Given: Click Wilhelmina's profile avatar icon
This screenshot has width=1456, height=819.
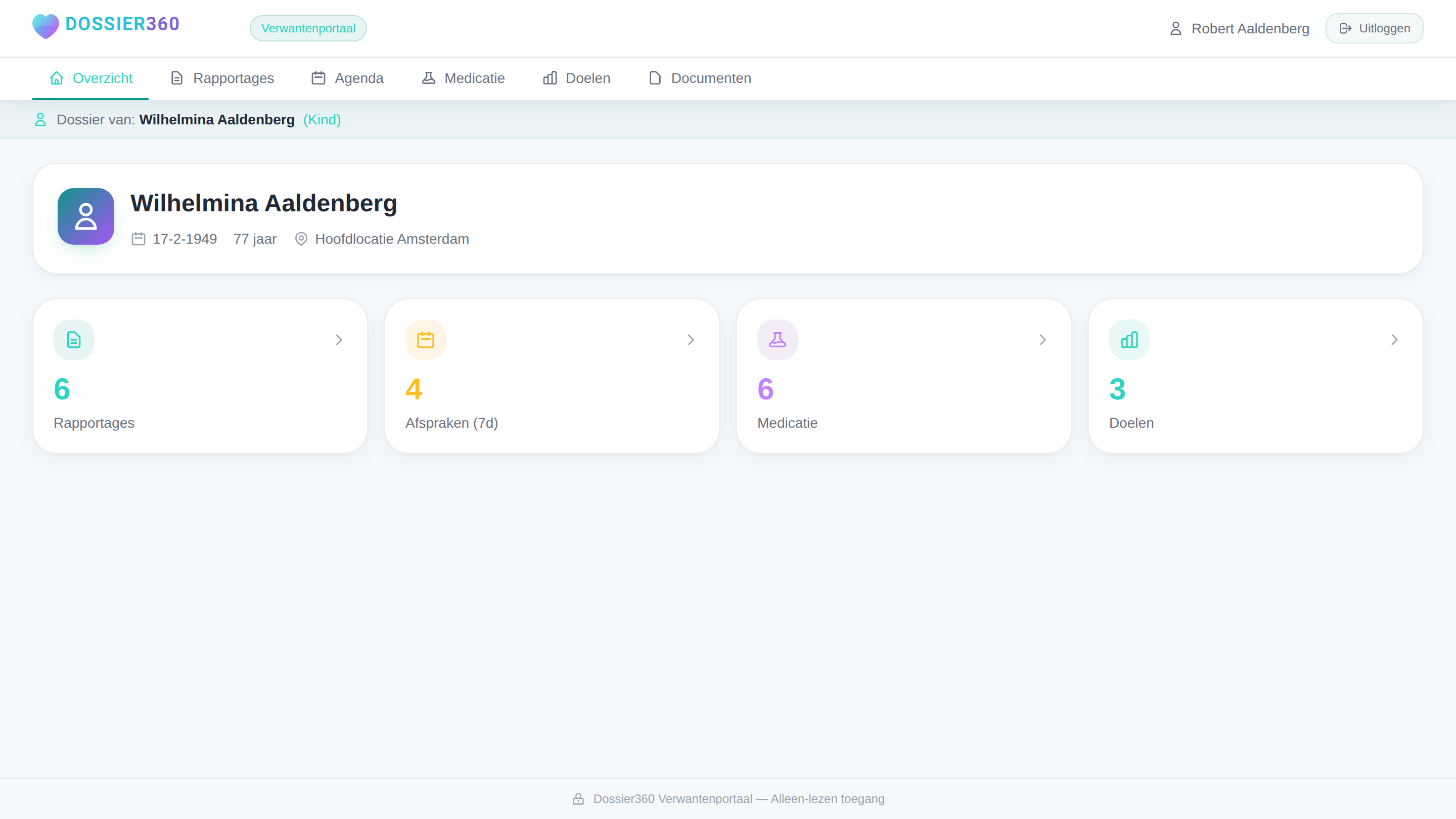Looking at the screenshot, I should (86, 216).
